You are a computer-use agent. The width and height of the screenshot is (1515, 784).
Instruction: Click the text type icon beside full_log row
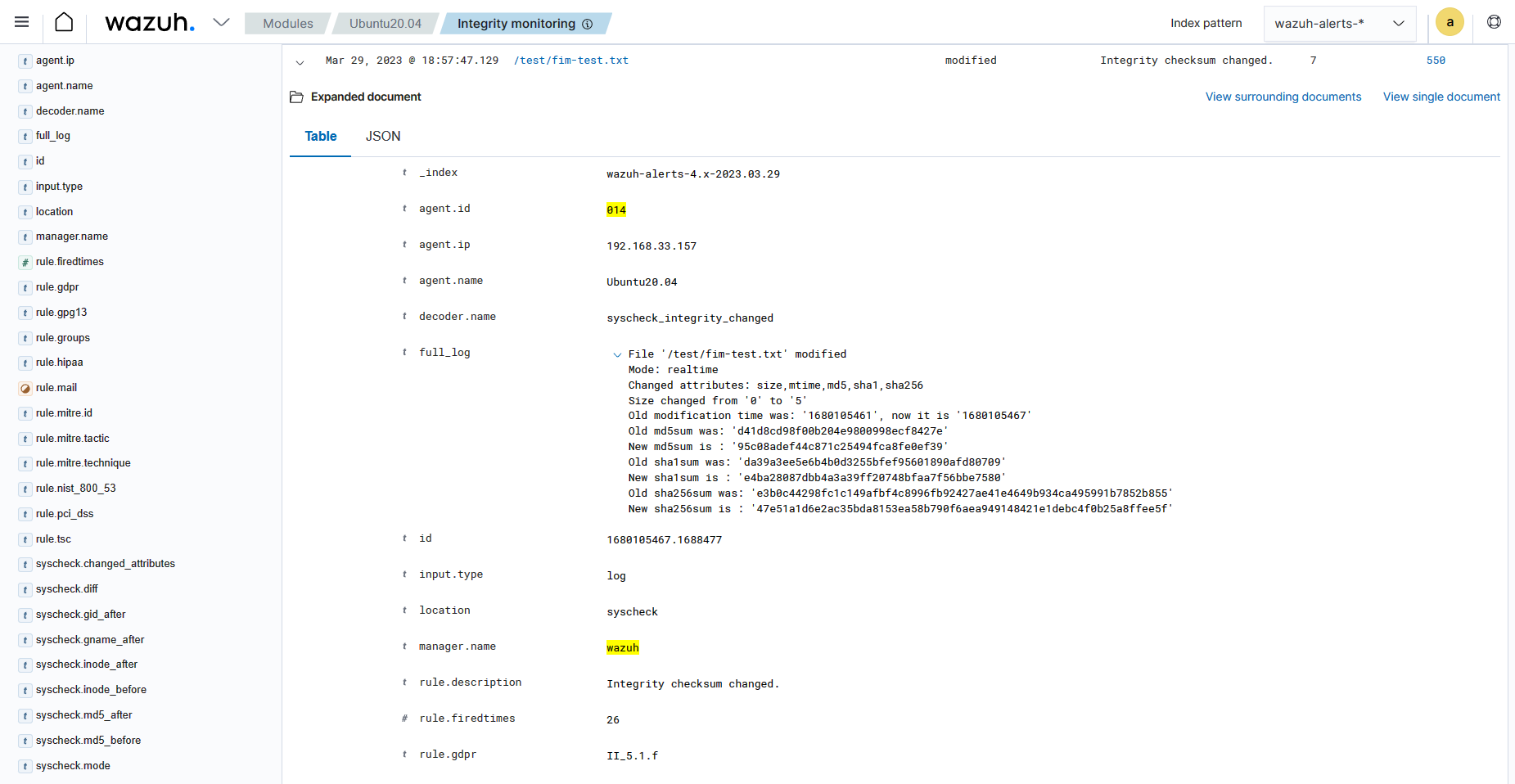(x=404, y=353)
